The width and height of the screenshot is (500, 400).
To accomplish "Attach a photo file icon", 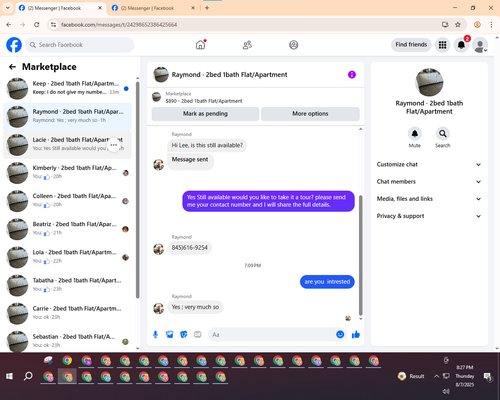I will [170, 334].
